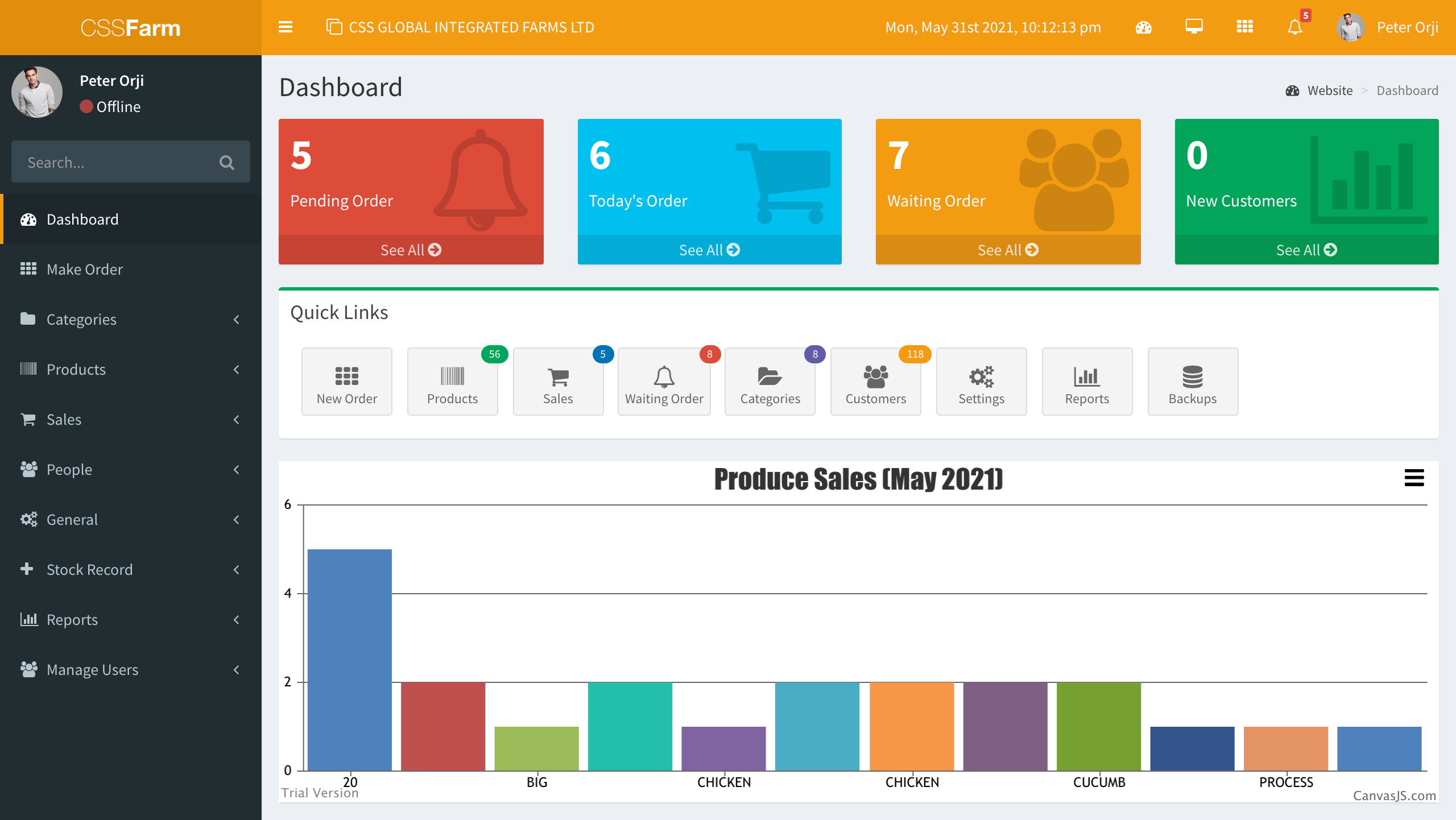This screenshot has height=820, width=1456.
Task: Click the tallest blue chart bar
Action: click(349, 660)
